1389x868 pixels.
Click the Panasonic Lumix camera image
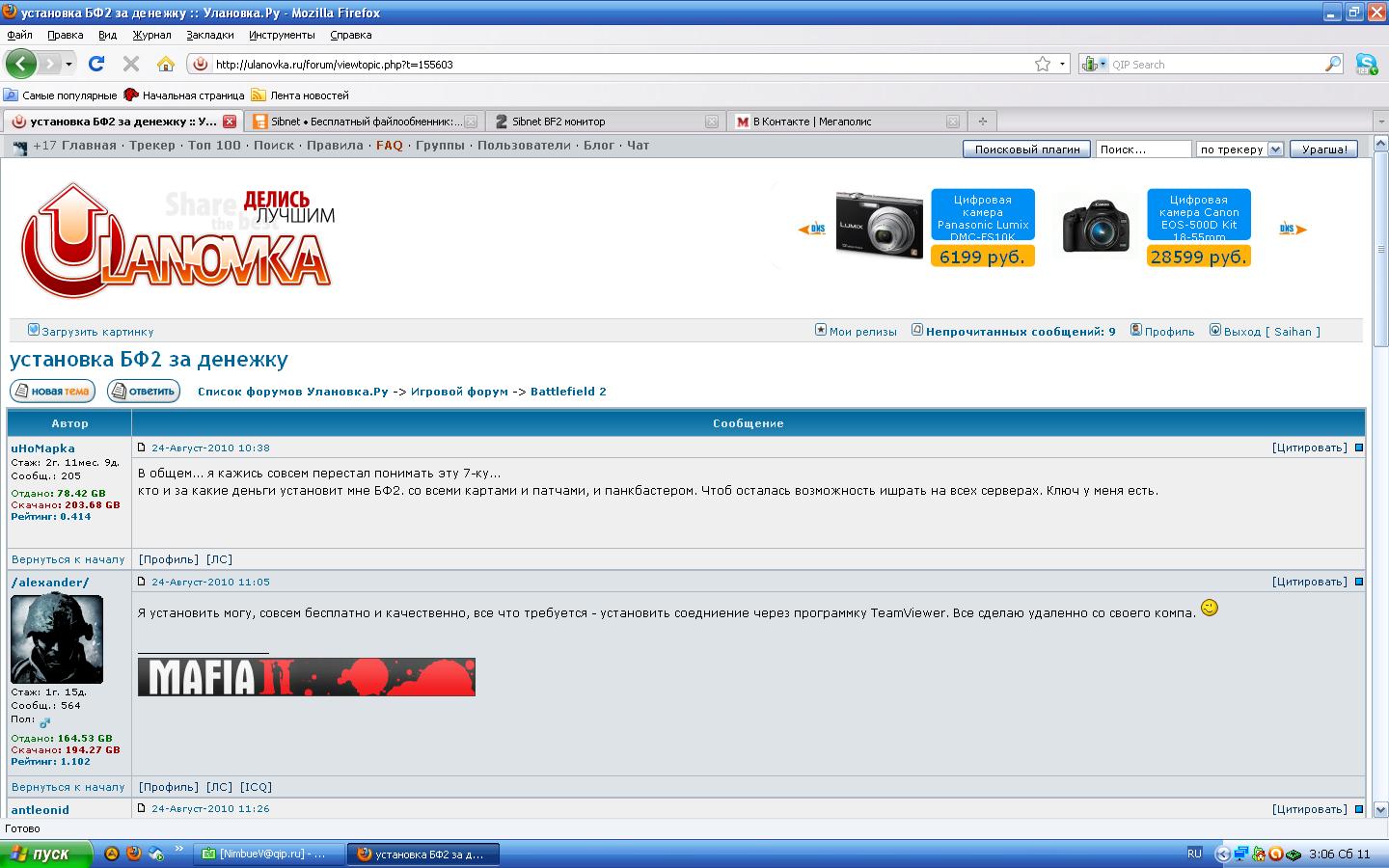point(879,225)
